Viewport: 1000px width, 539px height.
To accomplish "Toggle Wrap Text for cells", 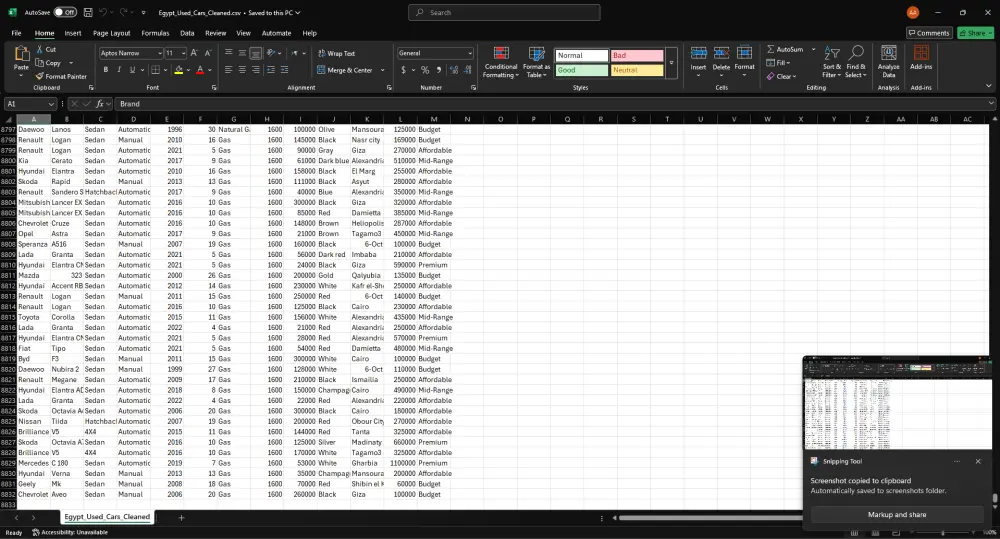I will coord(336,53).
